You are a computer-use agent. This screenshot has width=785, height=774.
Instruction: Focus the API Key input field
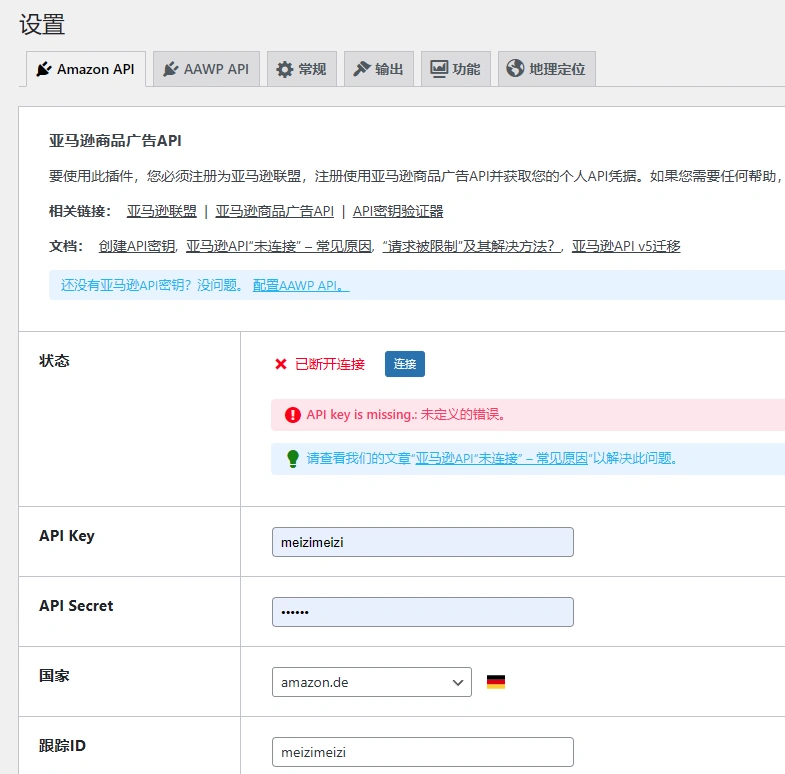(423, 542)
